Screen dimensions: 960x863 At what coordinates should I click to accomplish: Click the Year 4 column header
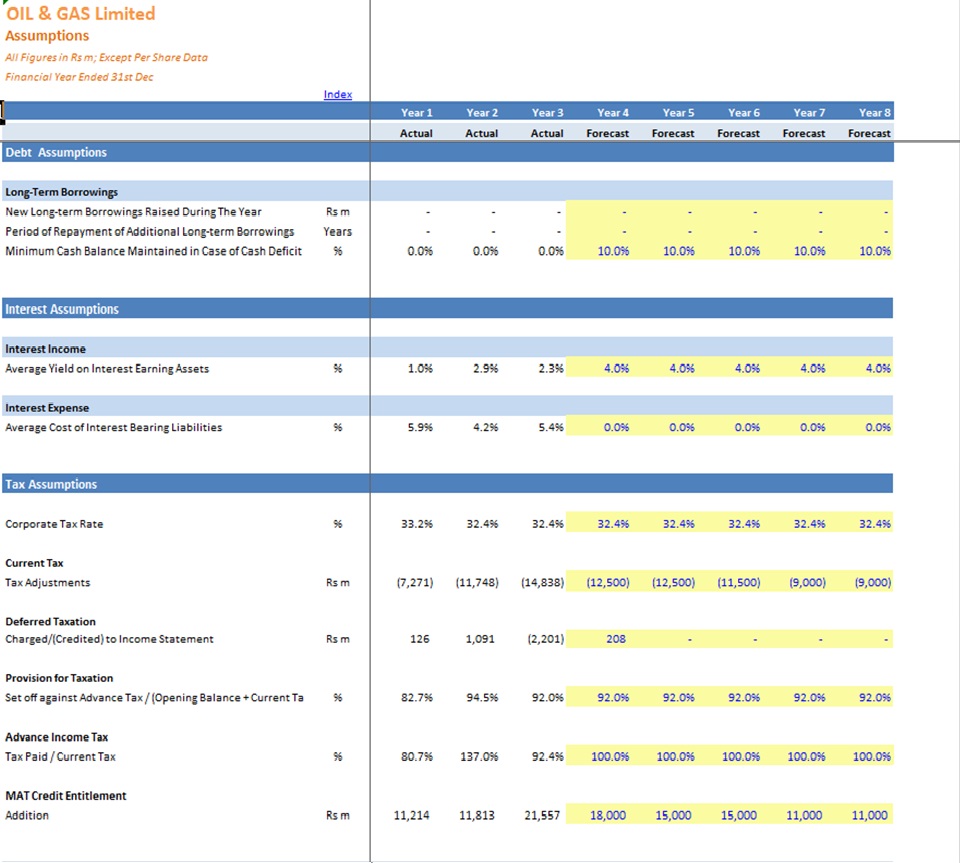(613, 113)
